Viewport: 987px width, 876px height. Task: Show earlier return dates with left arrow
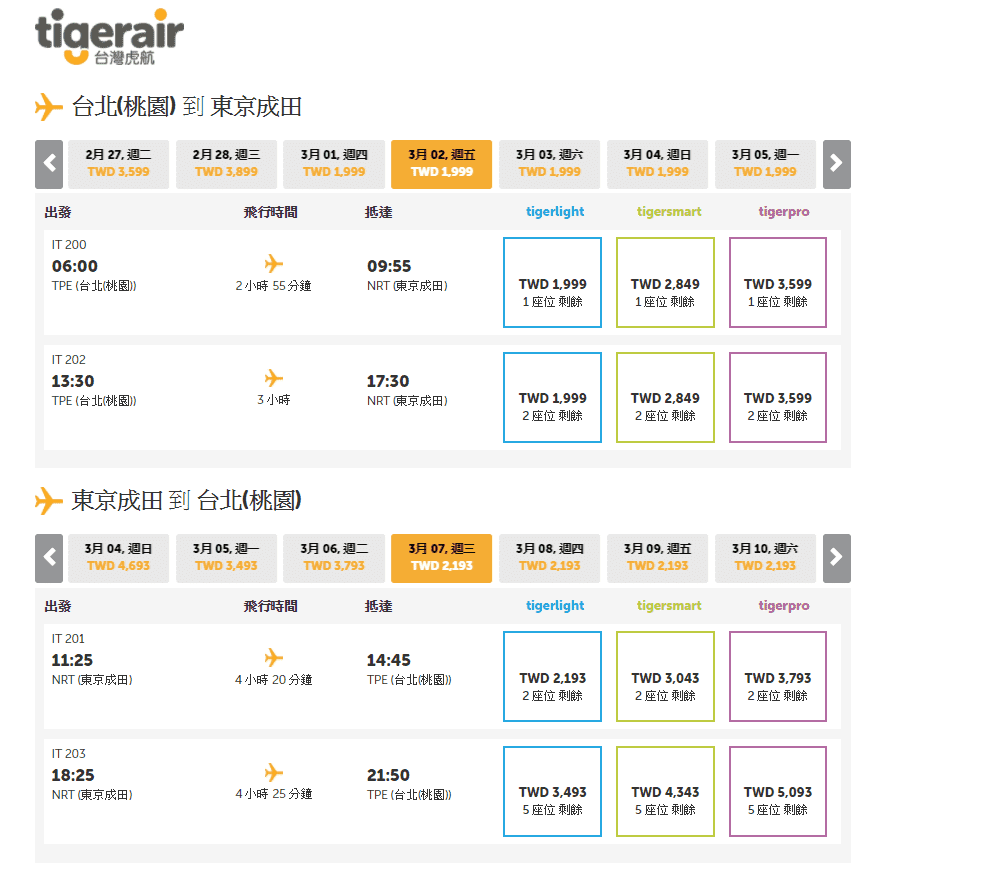[49, 558]
